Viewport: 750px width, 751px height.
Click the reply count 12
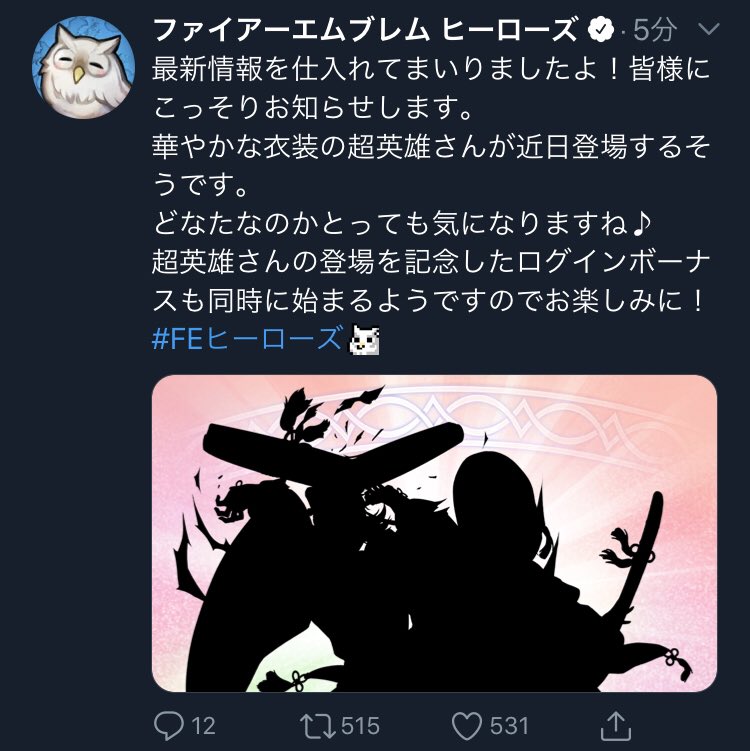click(204, 726)
